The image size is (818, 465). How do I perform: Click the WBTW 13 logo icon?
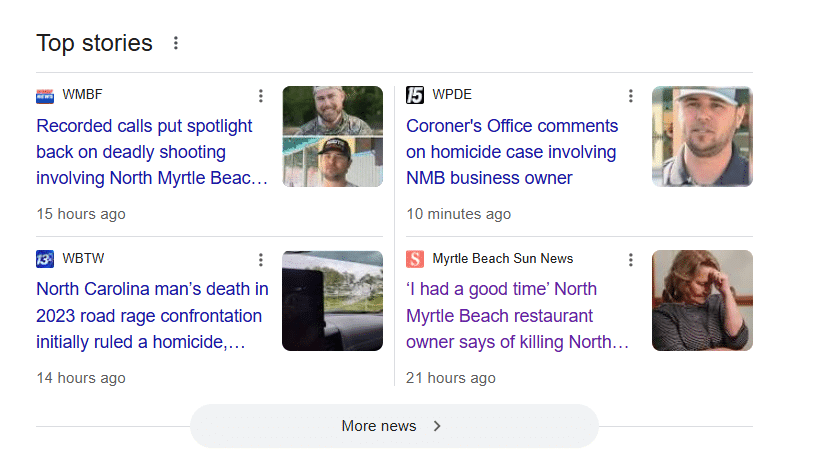[x=45, y=259]
